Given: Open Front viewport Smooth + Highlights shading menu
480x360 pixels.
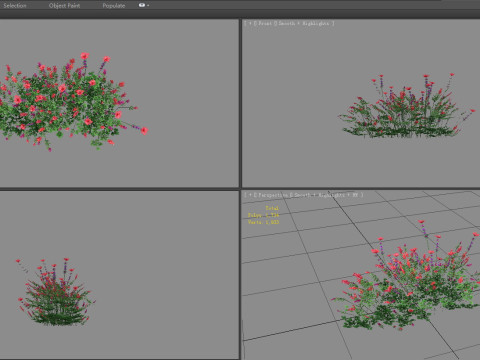Looking at the screenshot, I should point(304,23).
